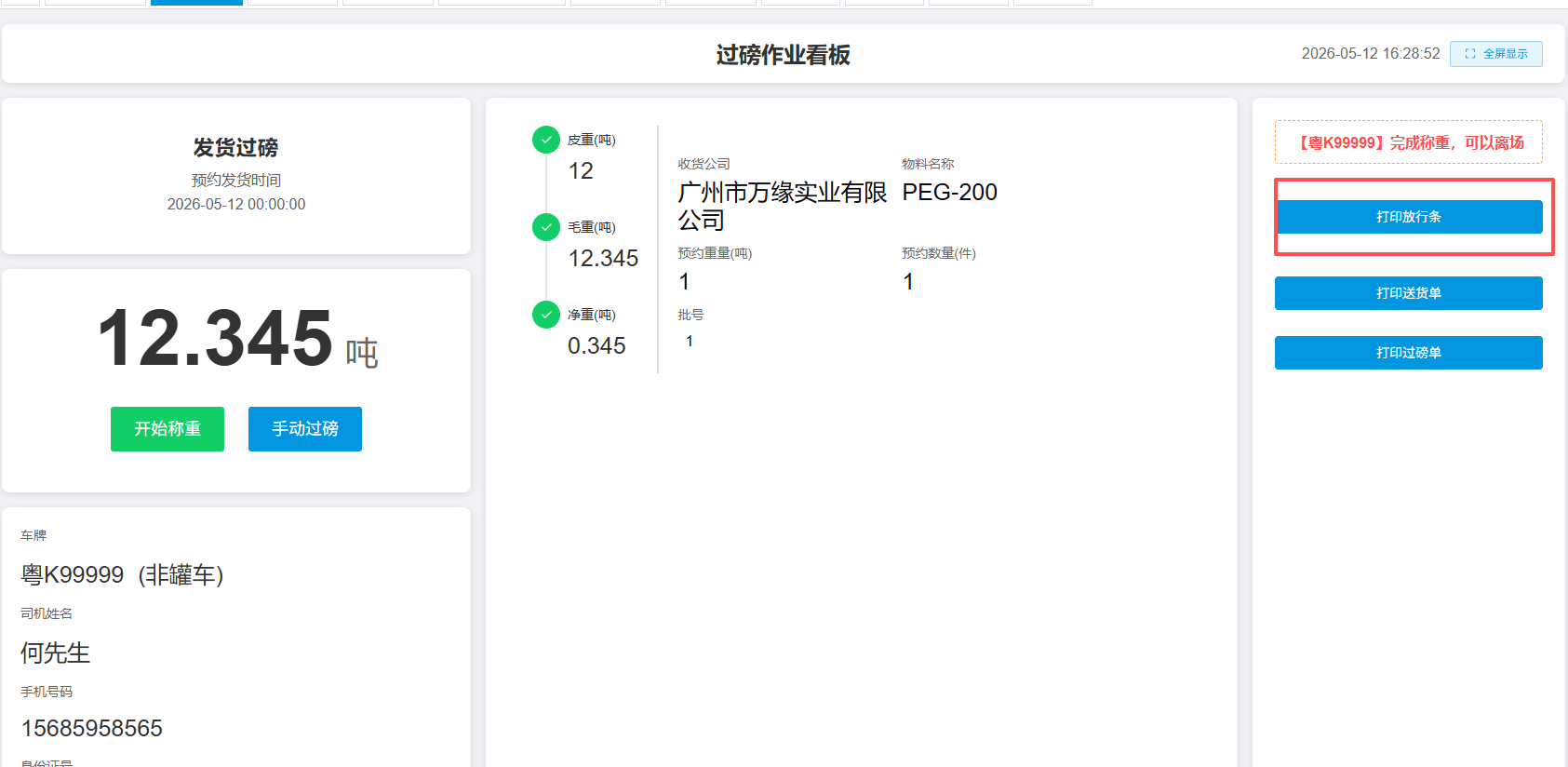The width and height of the screenshot is (1568, 767).
Task: Click 打印过磅单 to print weighing slip
Action: (1409, 353)
